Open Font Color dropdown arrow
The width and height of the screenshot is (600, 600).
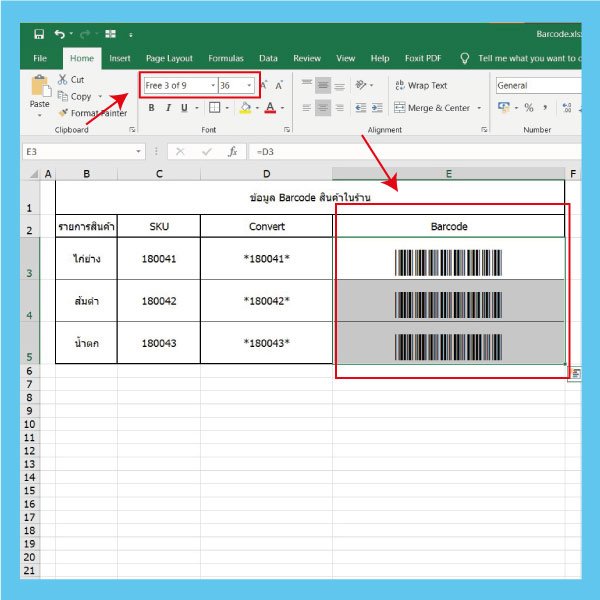coord(282,108)
